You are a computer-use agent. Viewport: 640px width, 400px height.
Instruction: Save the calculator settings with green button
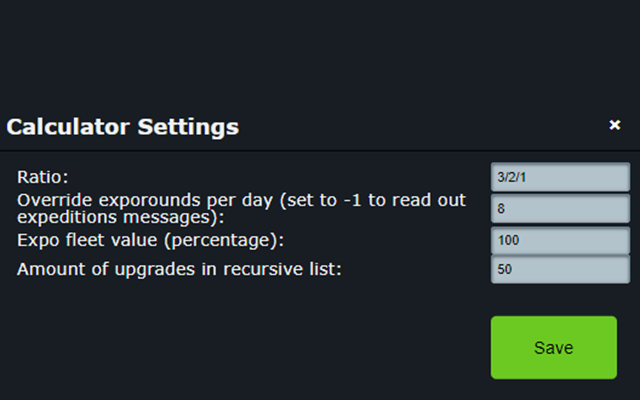(x=554, y=347)
